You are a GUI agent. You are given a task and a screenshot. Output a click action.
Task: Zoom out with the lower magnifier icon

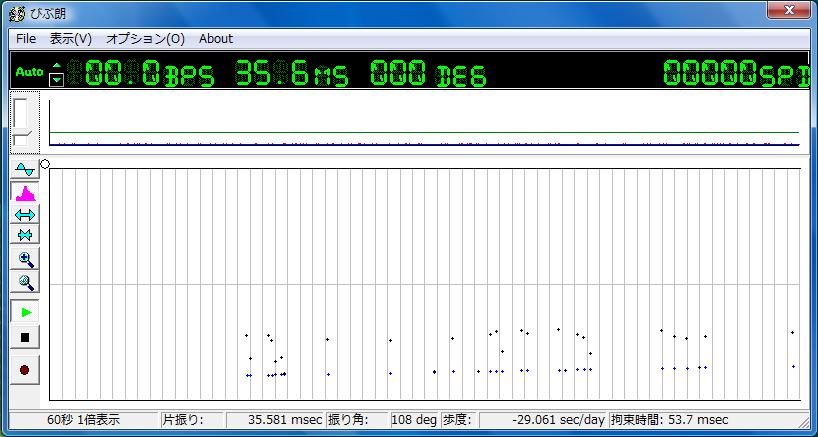(25, 282)
